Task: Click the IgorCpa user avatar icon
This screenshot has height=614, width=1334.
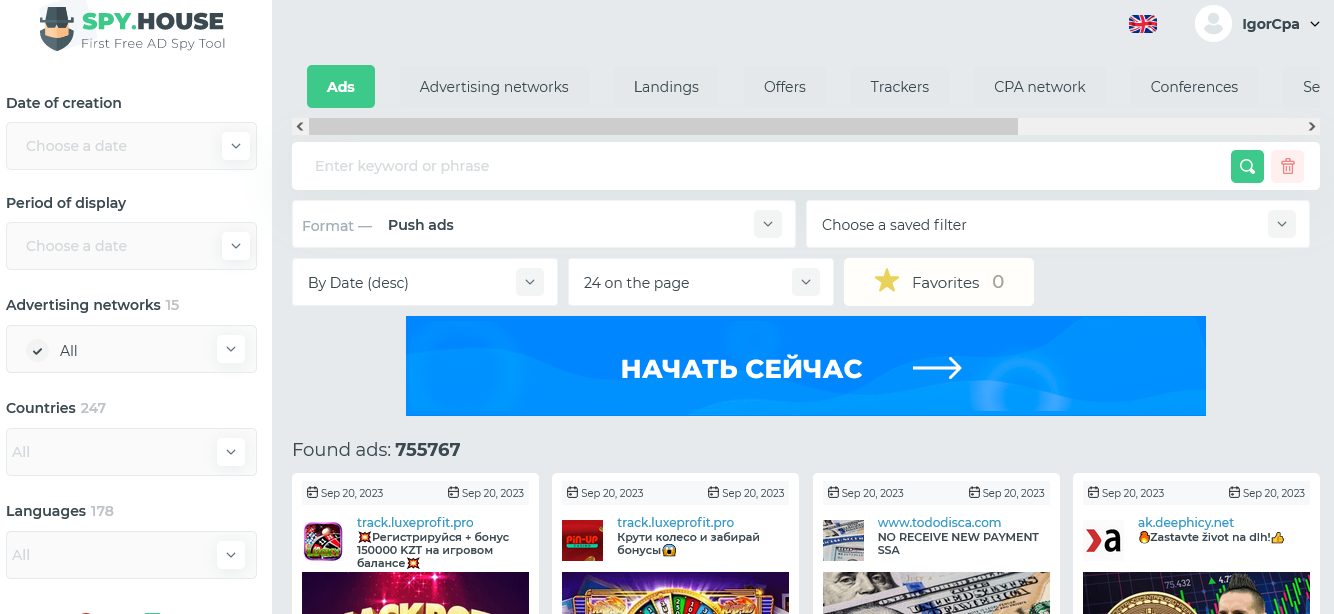Action: pos(1212,24)
